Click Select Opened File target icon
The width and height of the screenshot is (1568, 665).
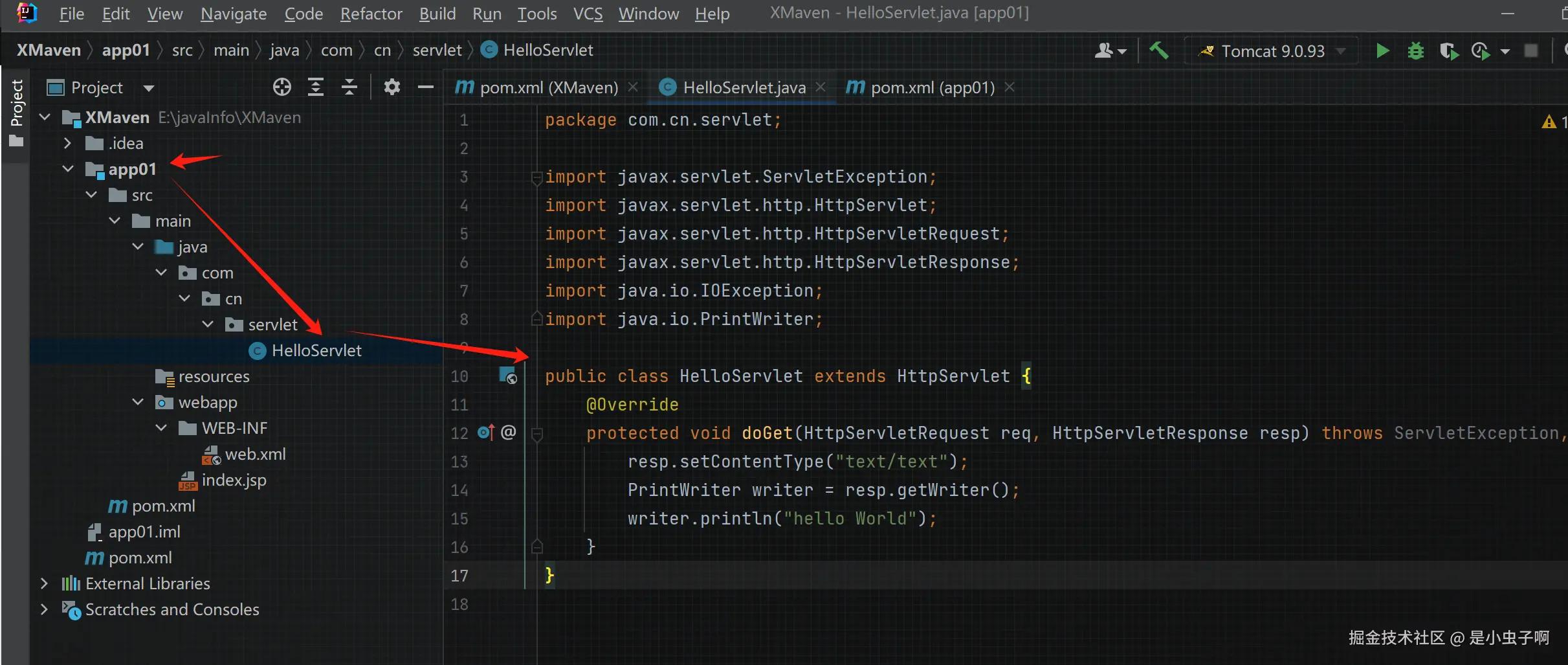282,87
